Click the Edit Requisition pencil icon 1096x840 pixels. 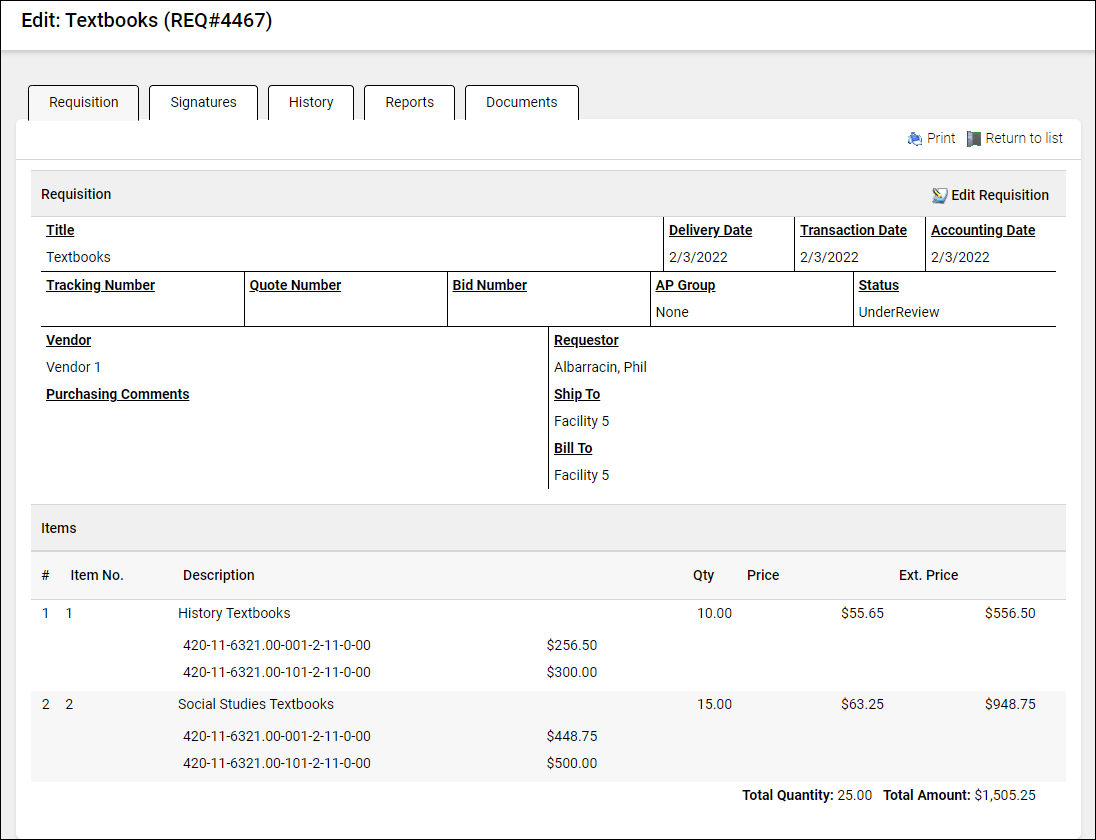point(939,195)
